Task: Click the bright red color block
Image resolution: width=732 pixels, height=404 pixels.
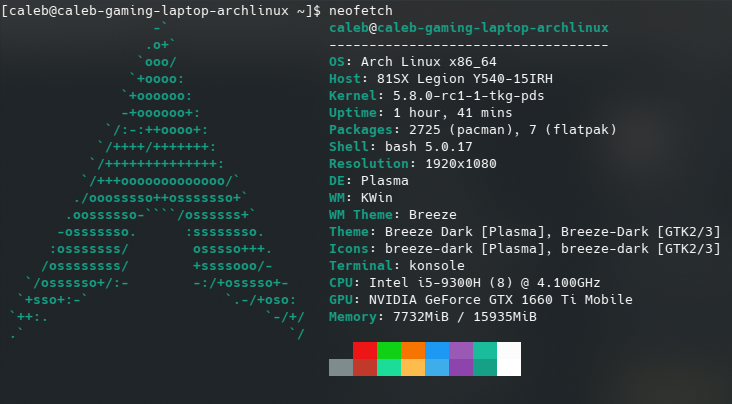Action: coord(365,350)
